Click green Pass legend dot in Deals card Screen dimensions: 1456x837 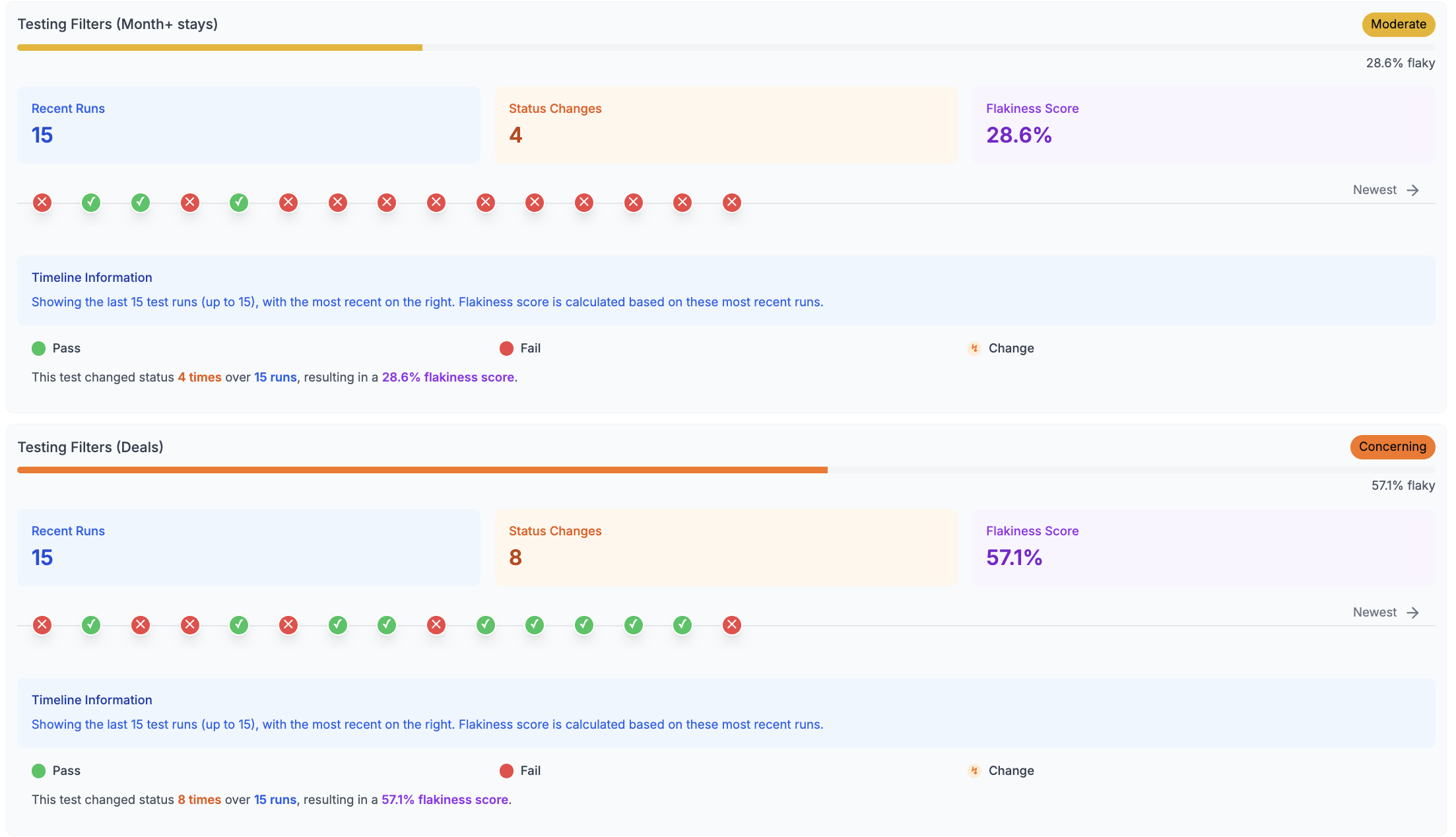(x=39, y=771)
